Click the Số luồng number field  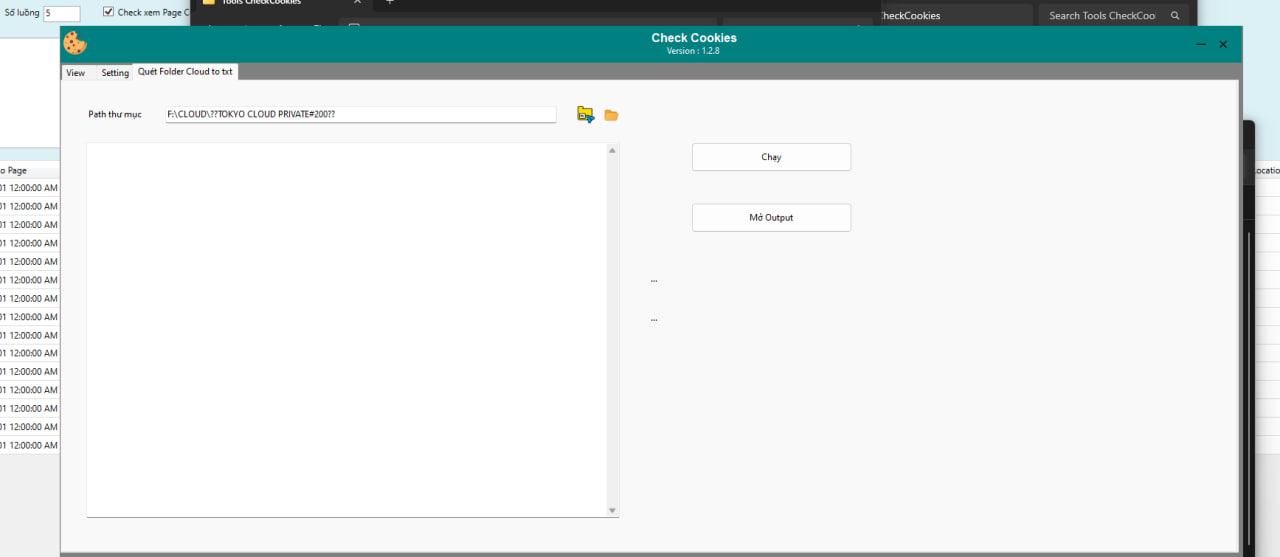(x=61, y=14)
